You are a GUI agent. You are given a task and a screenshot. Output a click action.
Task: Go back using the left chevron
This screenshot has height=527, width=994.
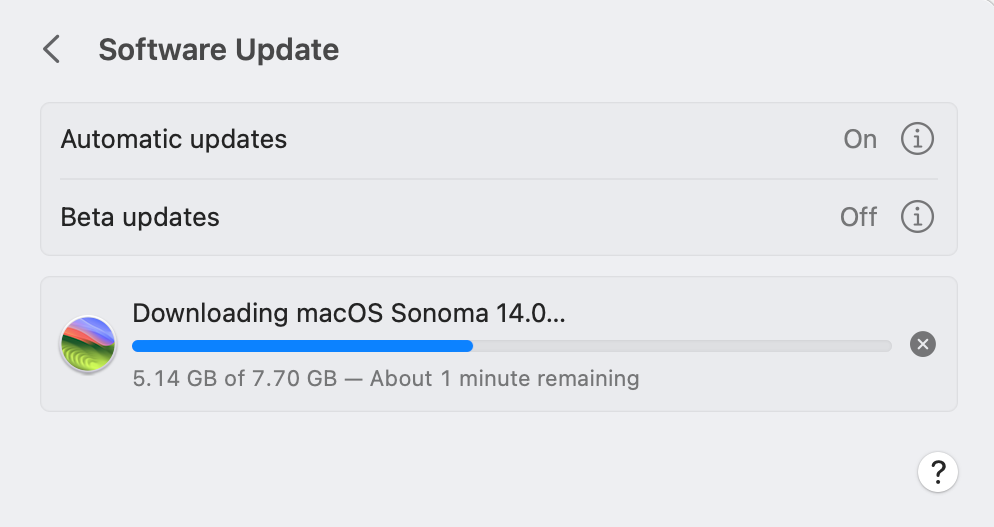(52, 49)
